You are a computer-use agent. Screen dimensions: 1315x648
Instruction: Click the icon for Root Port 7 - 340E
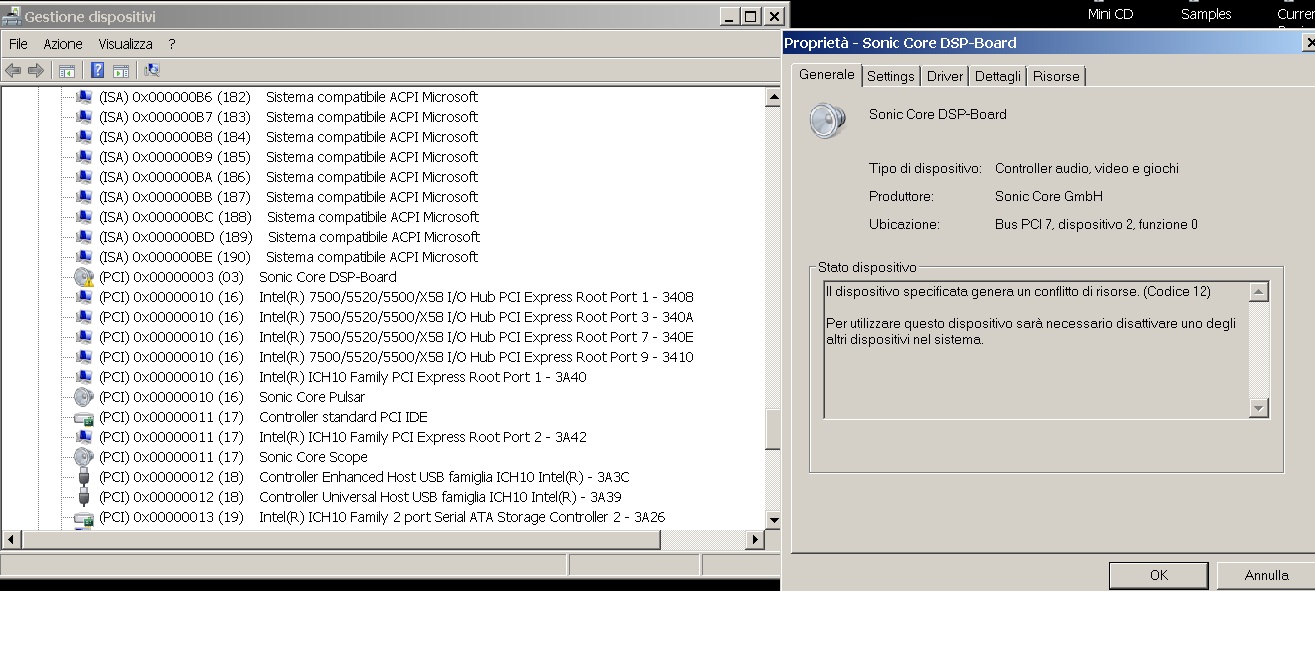coord(84,337)
